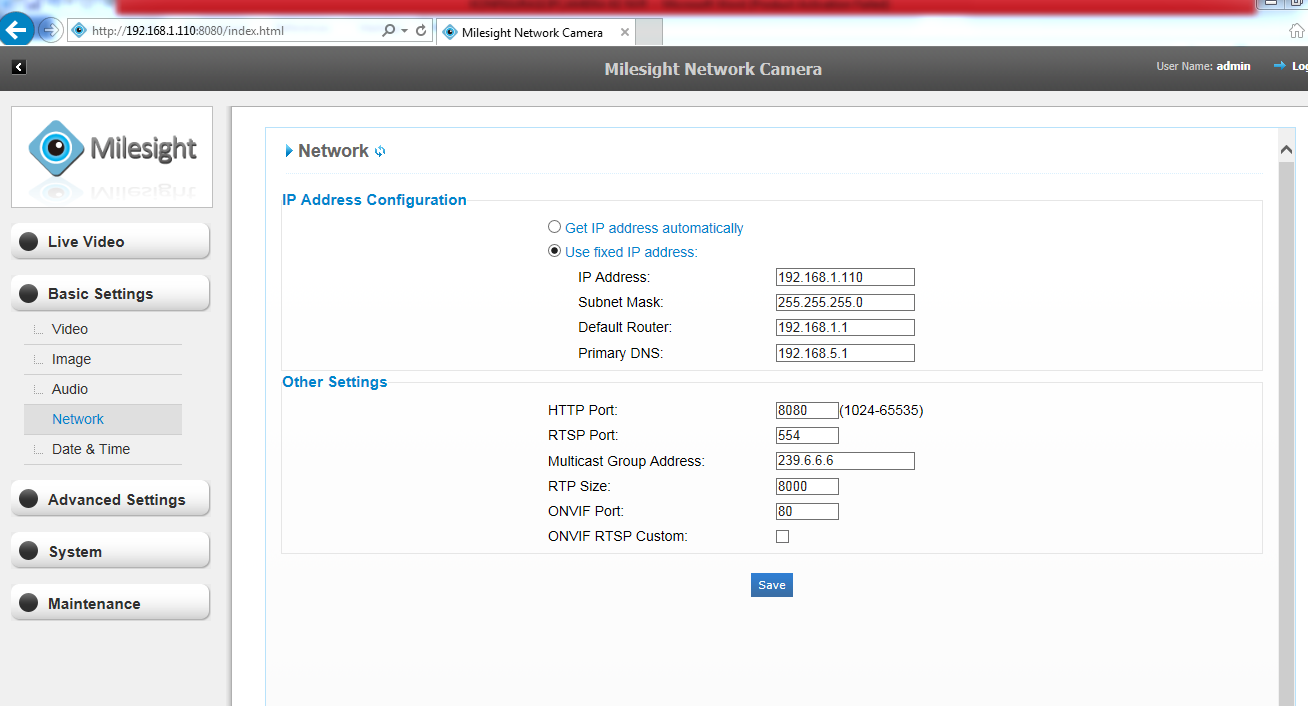Click the ONVIF Port input field
The image size is (1308, 706).
coord(807,511)
